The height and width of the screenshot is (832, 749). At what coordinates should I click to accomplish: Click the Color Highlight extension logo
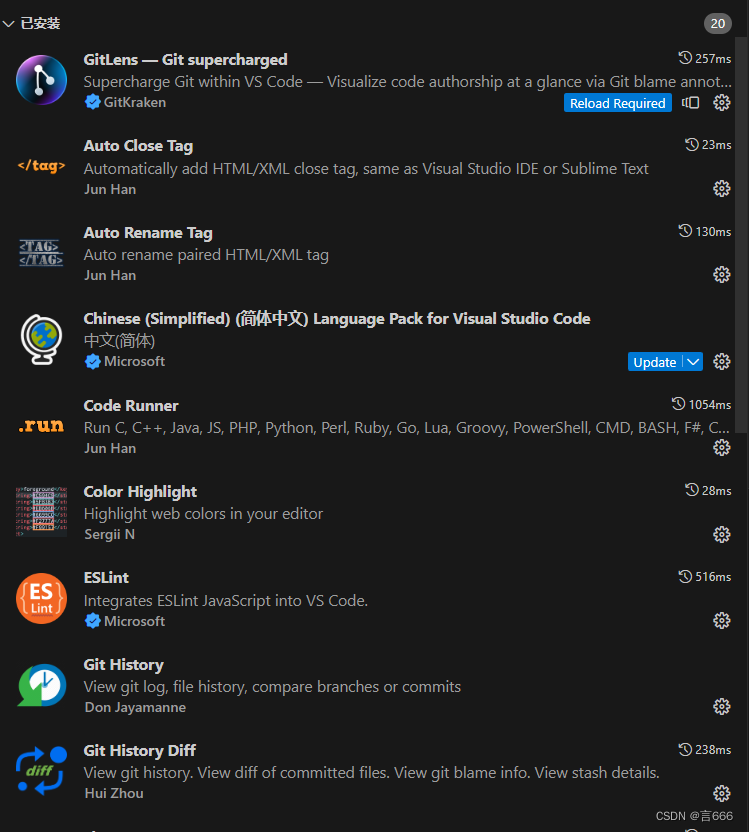pyautogui.click(x=41, y=512)
